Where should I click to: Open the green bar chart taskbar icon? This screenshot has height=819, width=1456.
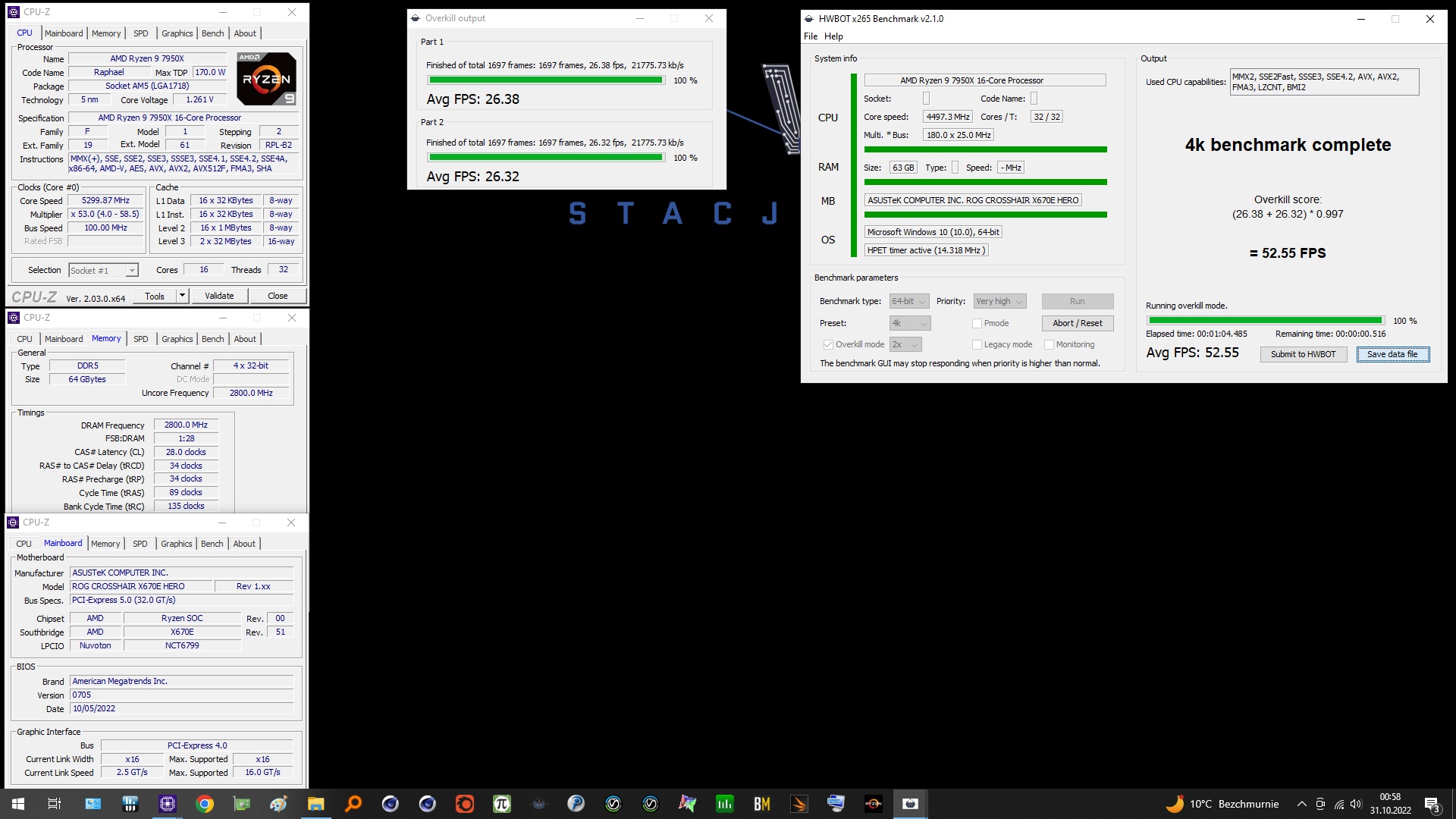tap(725, 804)
